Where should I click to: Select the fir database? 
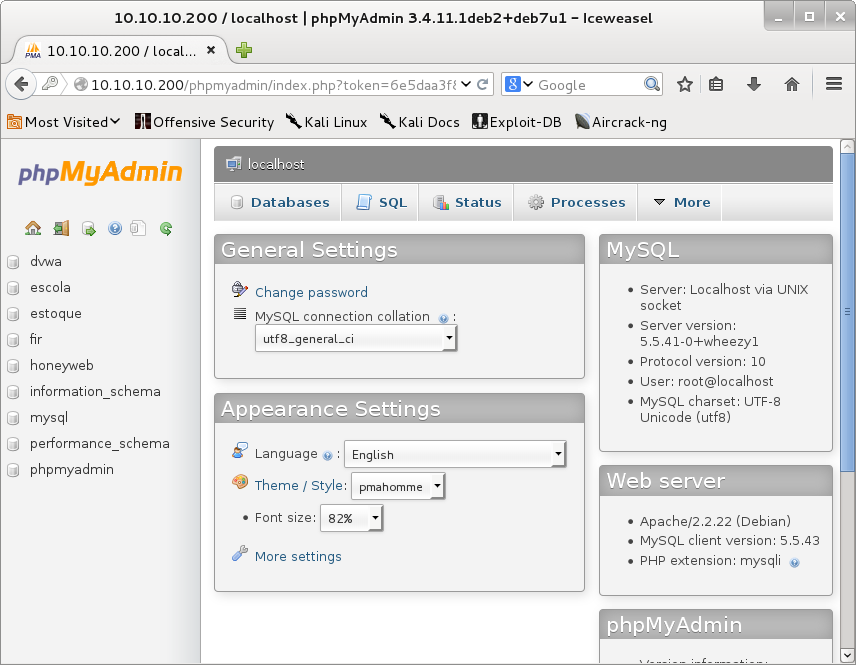point(36,339)
